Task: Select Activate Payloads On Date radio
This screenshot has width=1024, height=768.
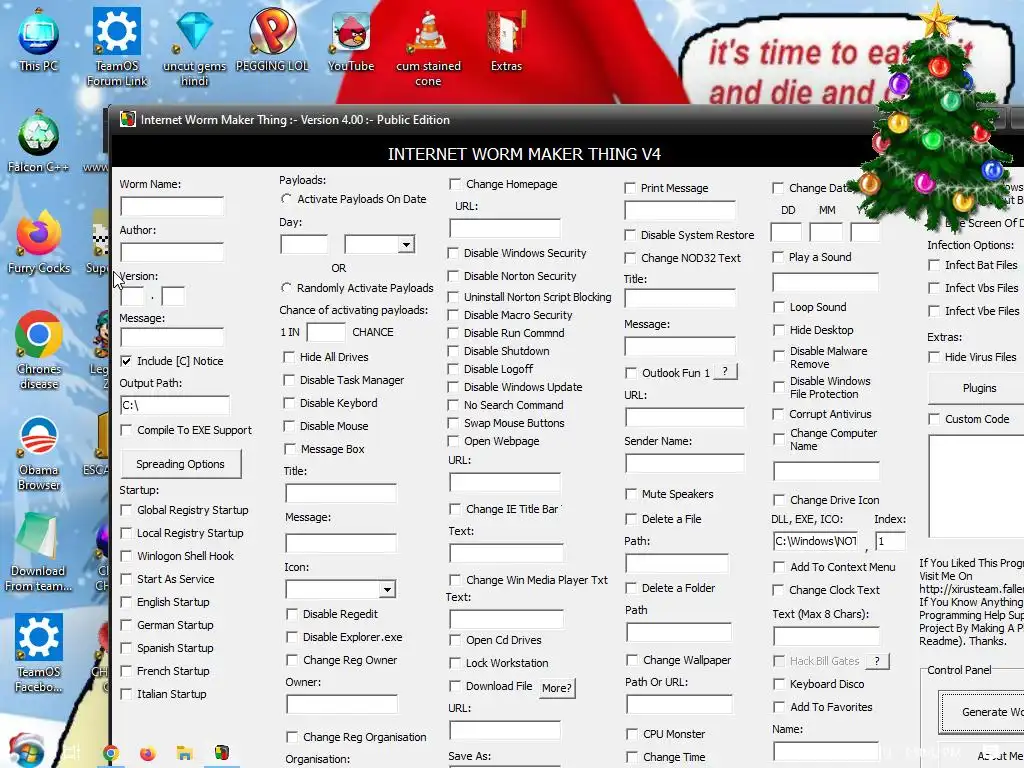Action: pyautogui.click(x=286, y=199)
